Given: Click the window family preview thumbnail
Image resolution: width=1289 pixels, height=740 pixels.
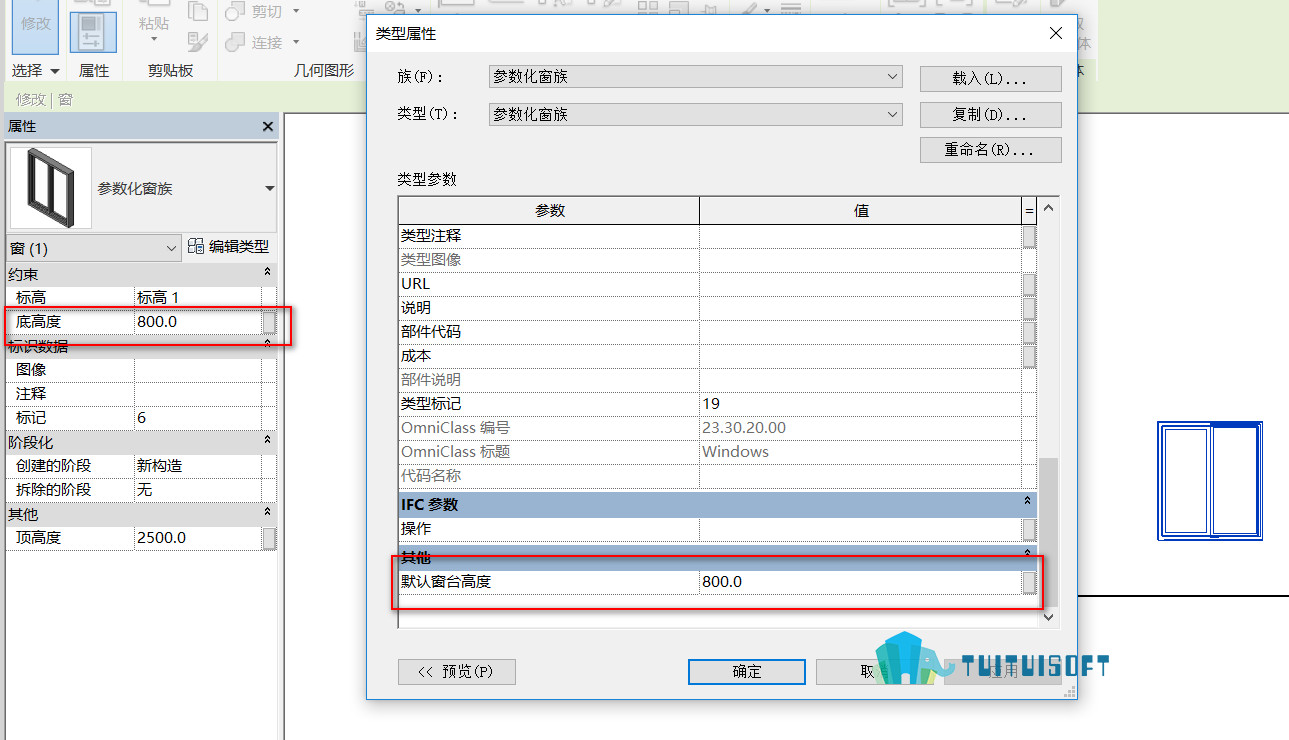Looking at the screenshot, I should (51, 188).
